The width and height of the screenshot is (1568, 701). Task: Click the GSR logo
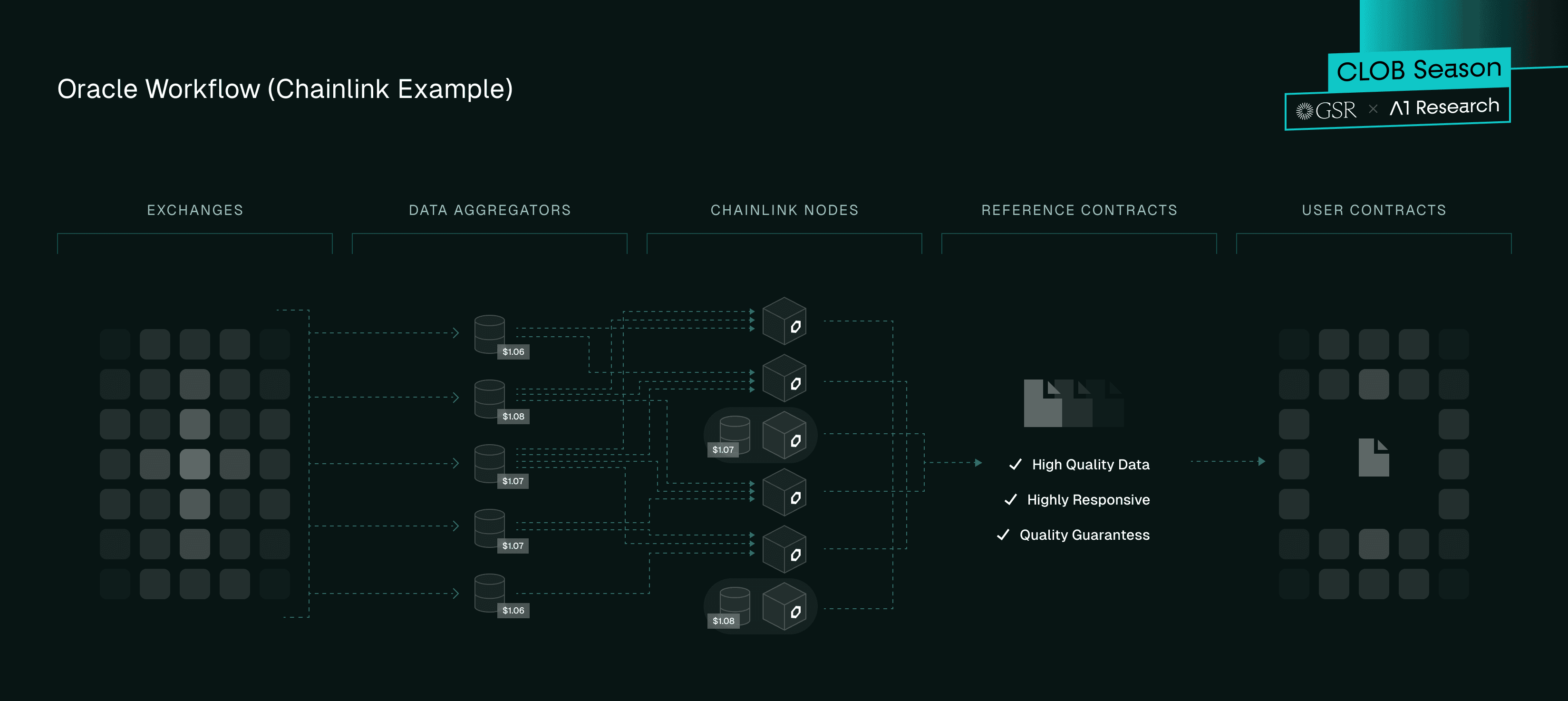1326,110
